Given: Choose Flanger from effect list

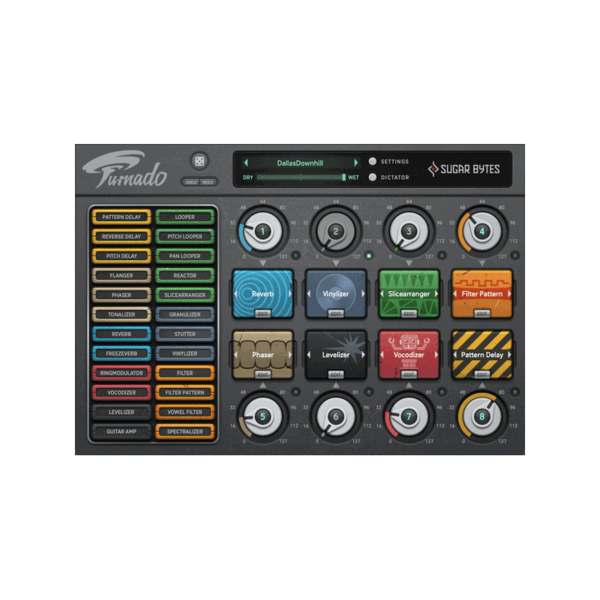Looking at the screenshot, I should tap(121, 276).
